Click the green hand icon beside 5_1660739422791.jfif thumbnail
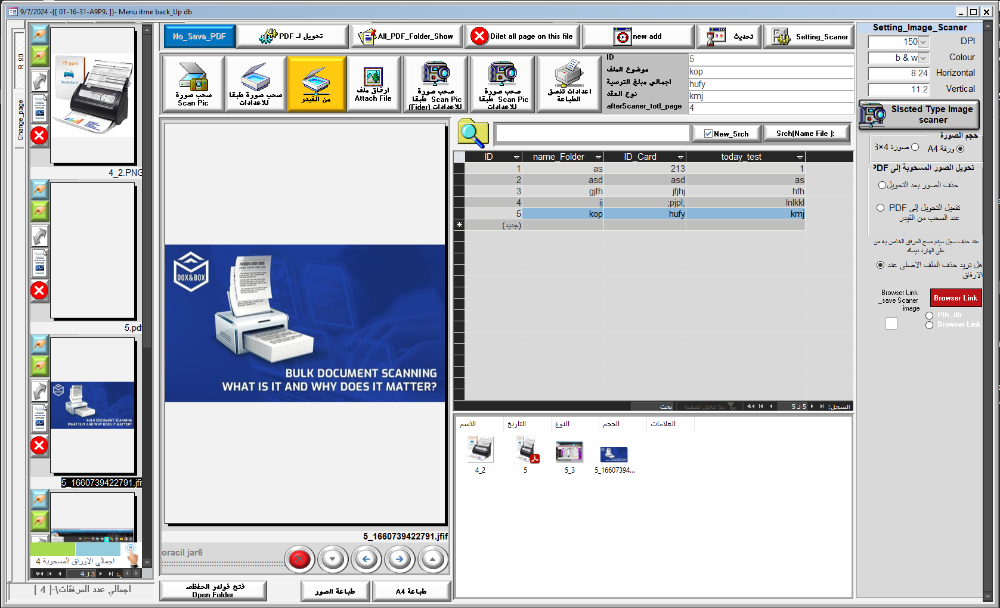Screen dimensions: 1000x608 40,366
